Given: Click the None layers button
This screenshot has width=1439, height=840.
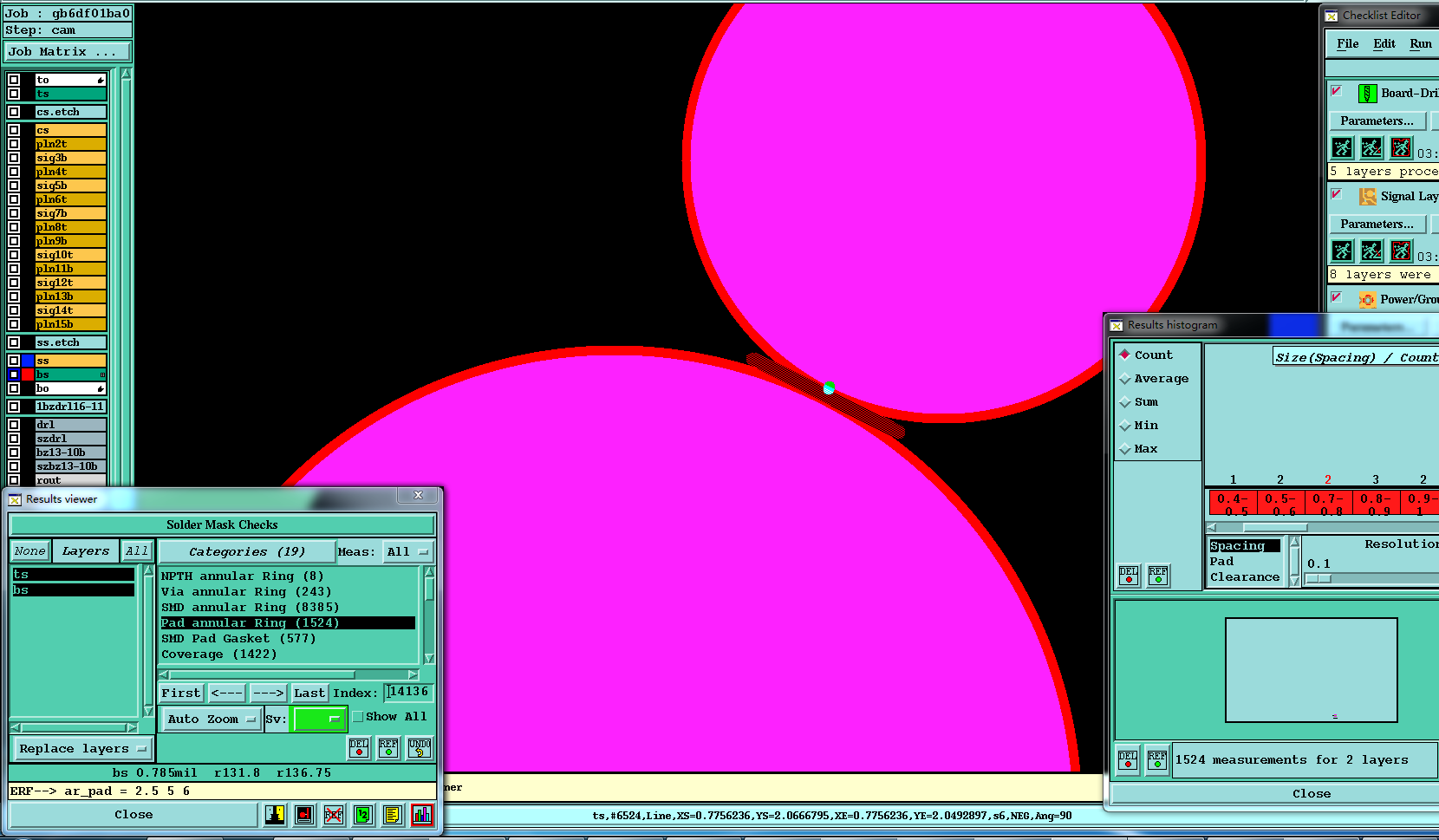Looking at the screenshot, I should (x=29, y=551).
